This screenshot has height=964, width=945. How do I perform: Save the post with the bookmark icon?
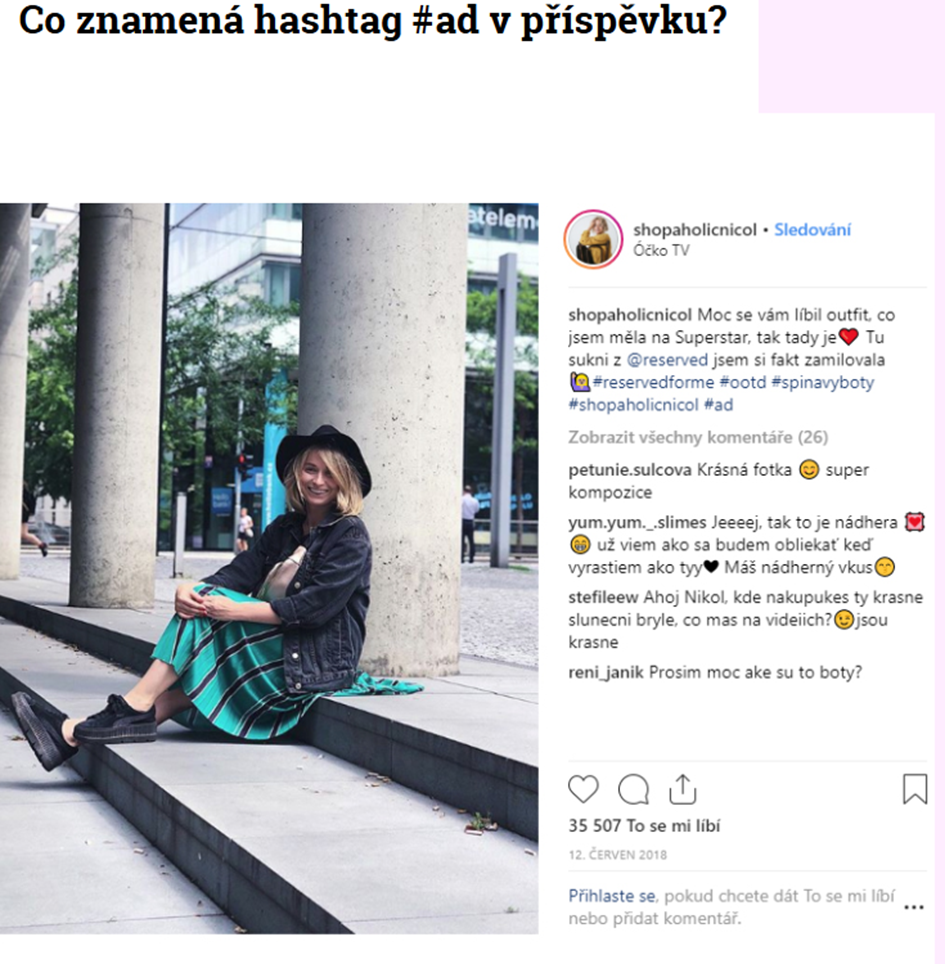click(x=915, y=789)
